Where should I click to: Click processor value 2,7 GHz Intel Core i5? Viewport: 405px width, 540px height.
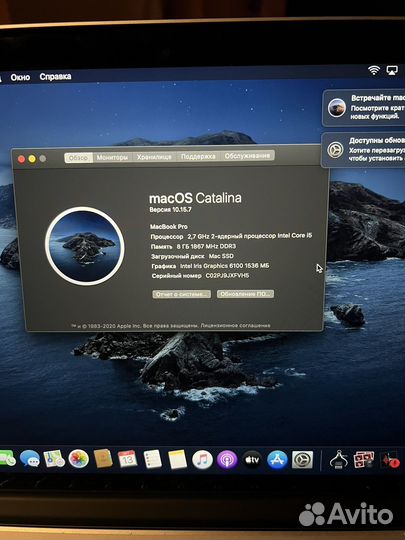tap(250, 236)
